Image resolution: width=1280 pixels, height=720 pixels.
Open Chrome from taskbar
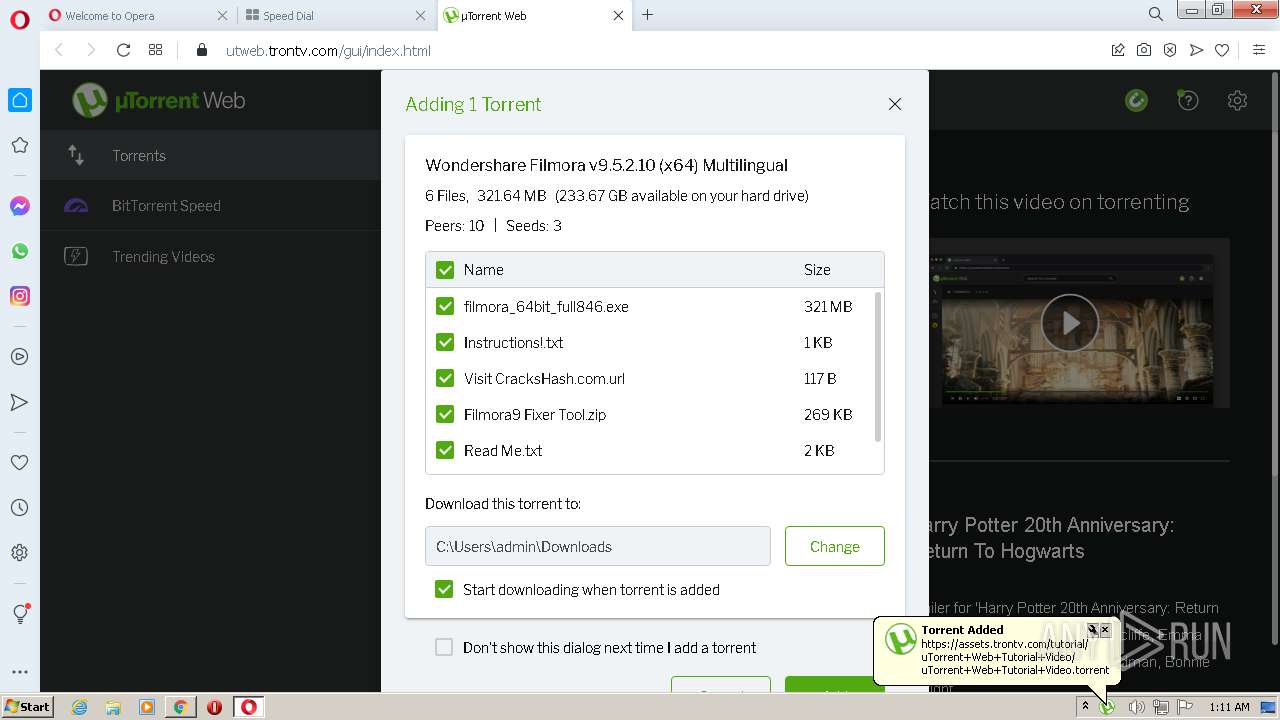click(181, 707)
